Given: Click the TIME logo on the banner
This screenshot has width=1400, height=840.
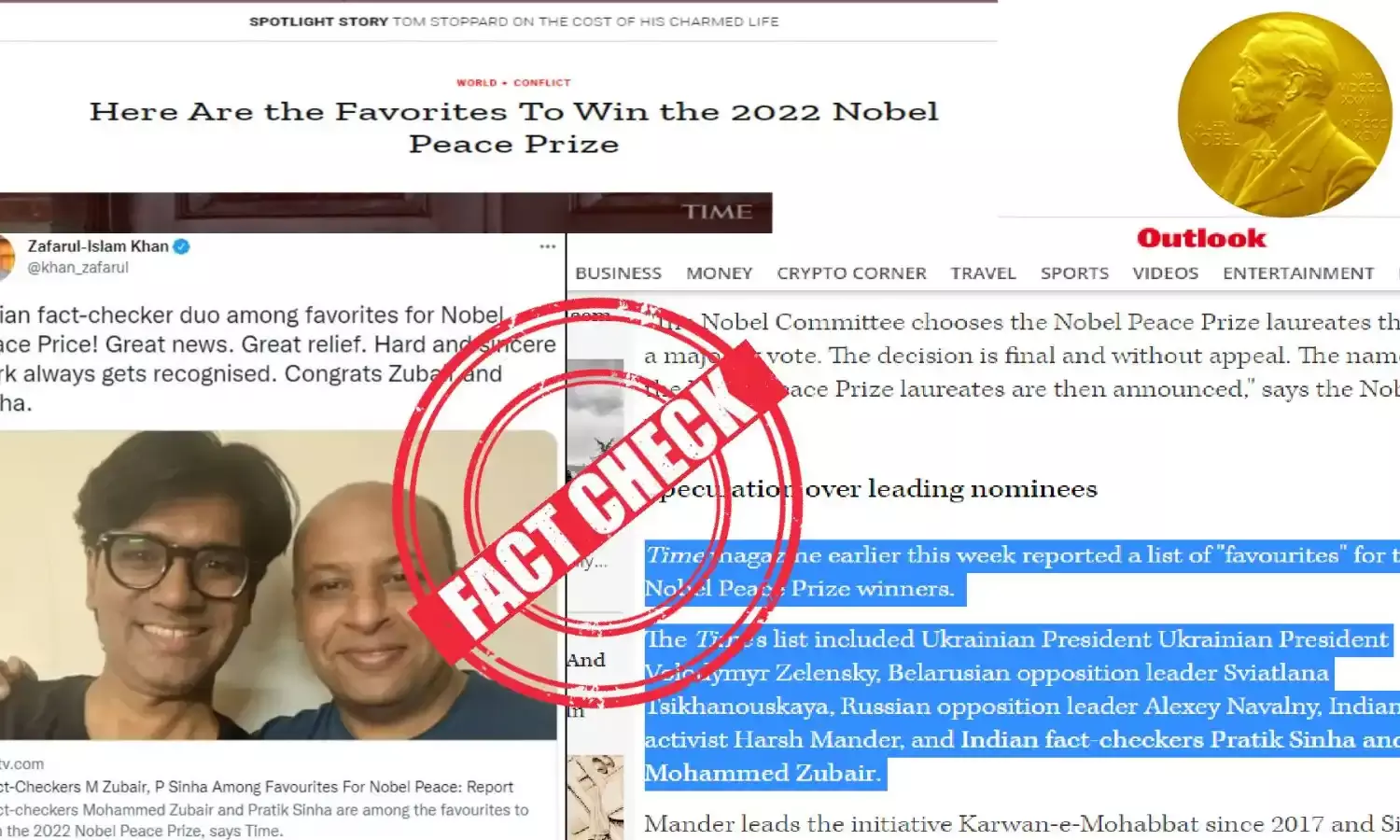Looking at the screenshot, I should coord(717,212).
